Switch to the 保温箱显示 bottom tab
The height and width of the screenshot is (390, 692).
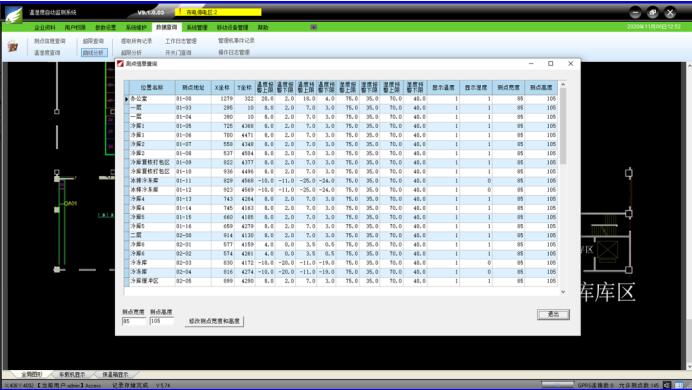pyautogui.click(x=115, y=375)
